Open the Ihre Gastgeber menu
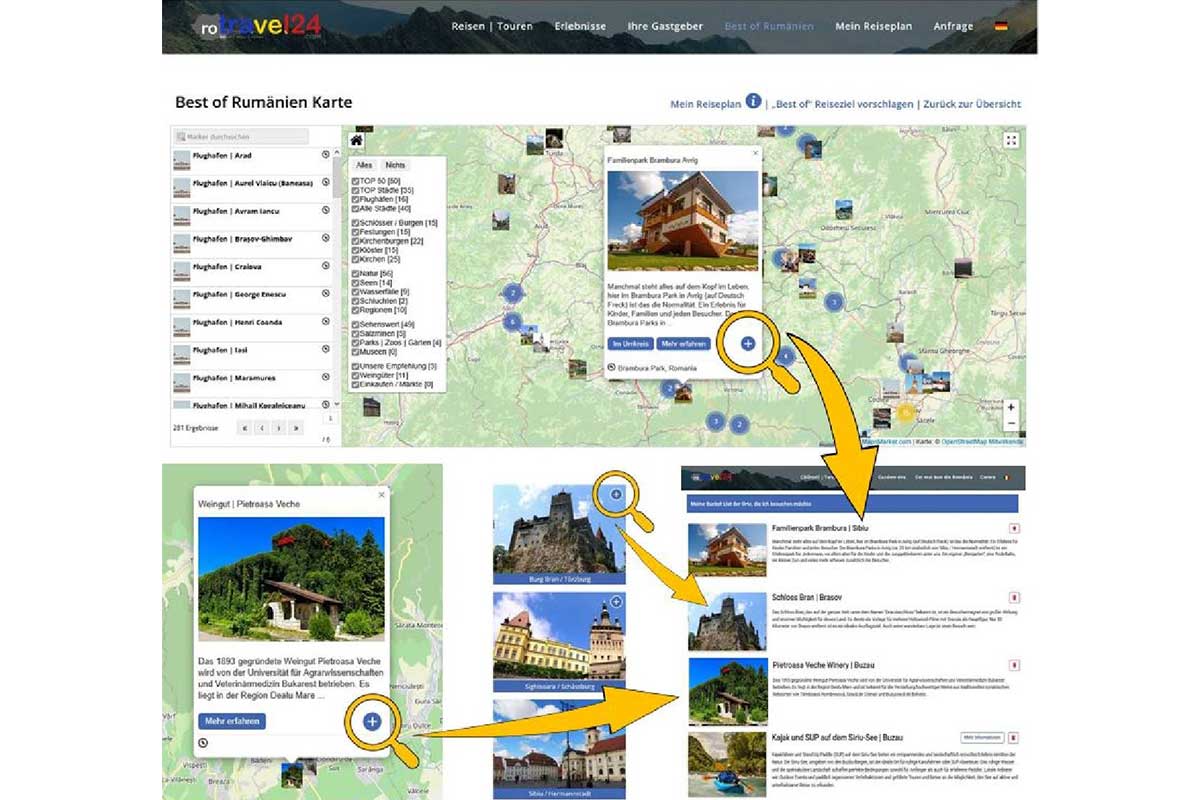The height and width of the screenshot is (800, 1200). (x=665, y=26)
